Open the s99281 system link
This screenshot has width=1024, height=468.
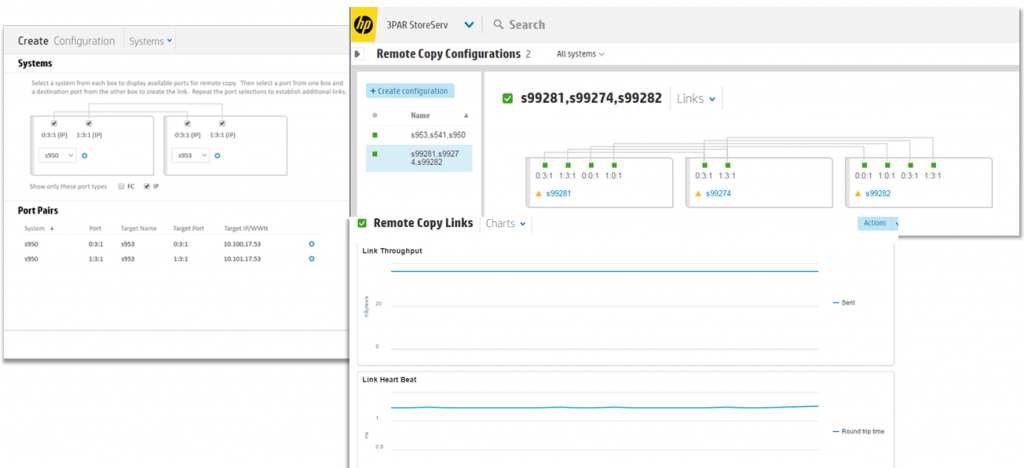point(558,194)
